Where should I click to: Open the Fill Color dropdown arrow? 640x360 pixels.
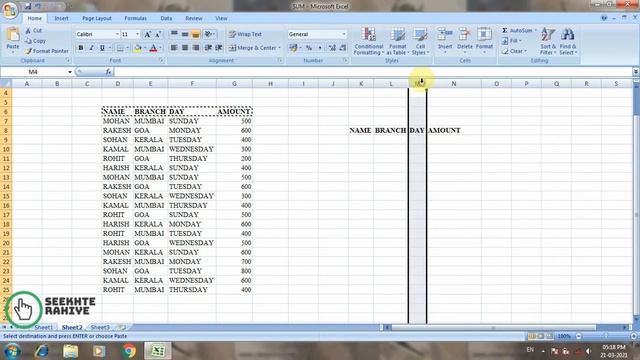coord(144,48)
